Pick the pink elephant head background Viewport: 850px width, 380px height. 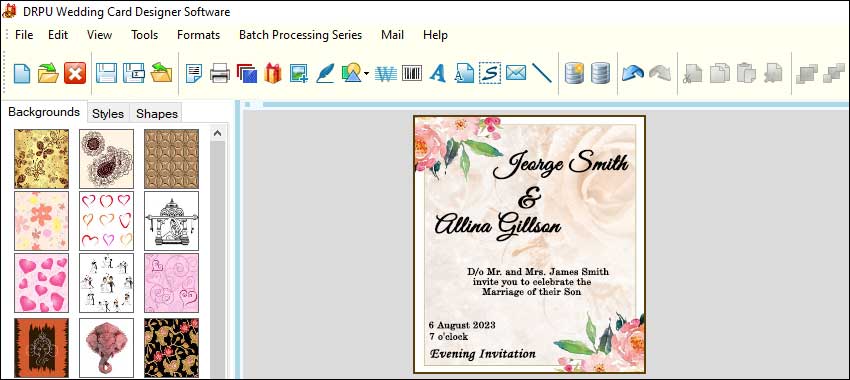point(106,347)
